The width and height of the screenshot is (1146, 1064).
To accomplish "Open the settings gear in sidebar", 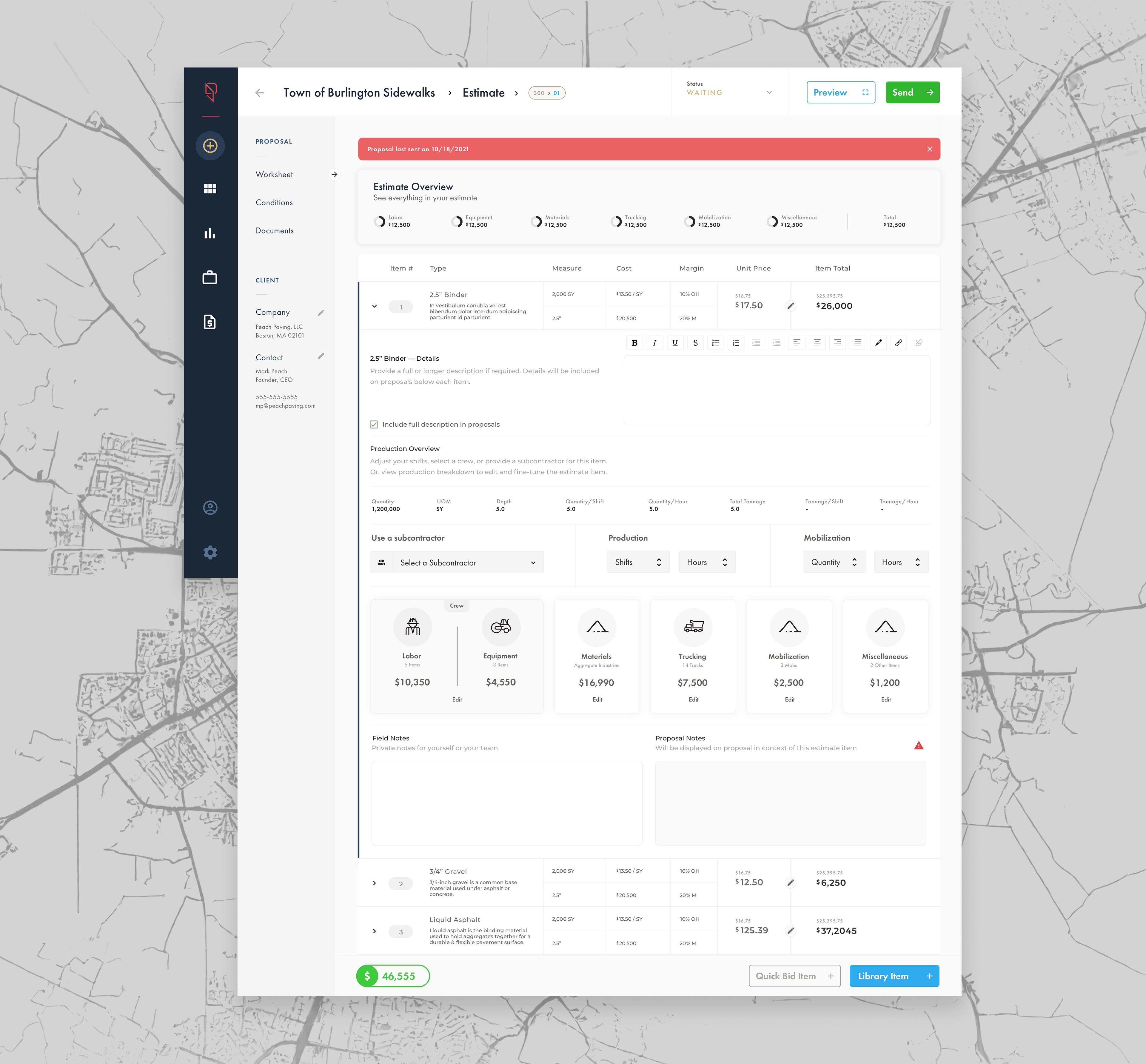I will point(210,553).
